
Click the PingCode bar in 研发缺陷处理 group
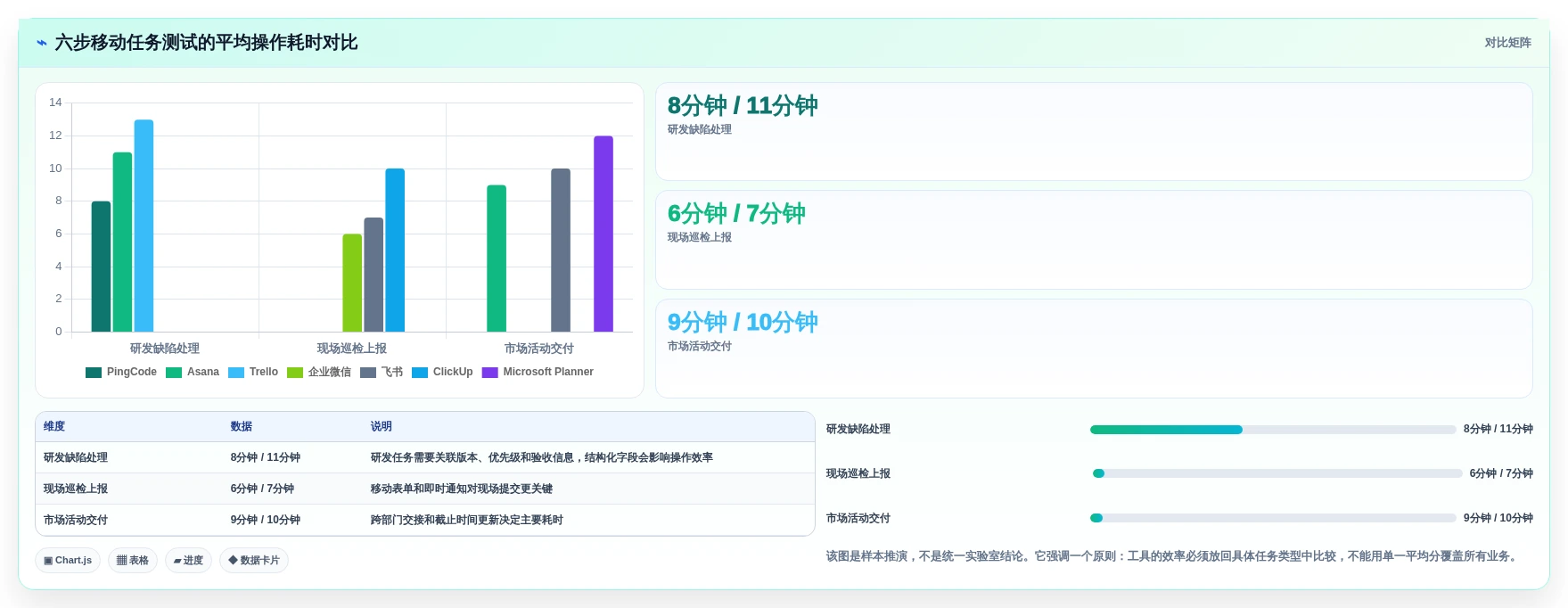(x=101, y=267)
